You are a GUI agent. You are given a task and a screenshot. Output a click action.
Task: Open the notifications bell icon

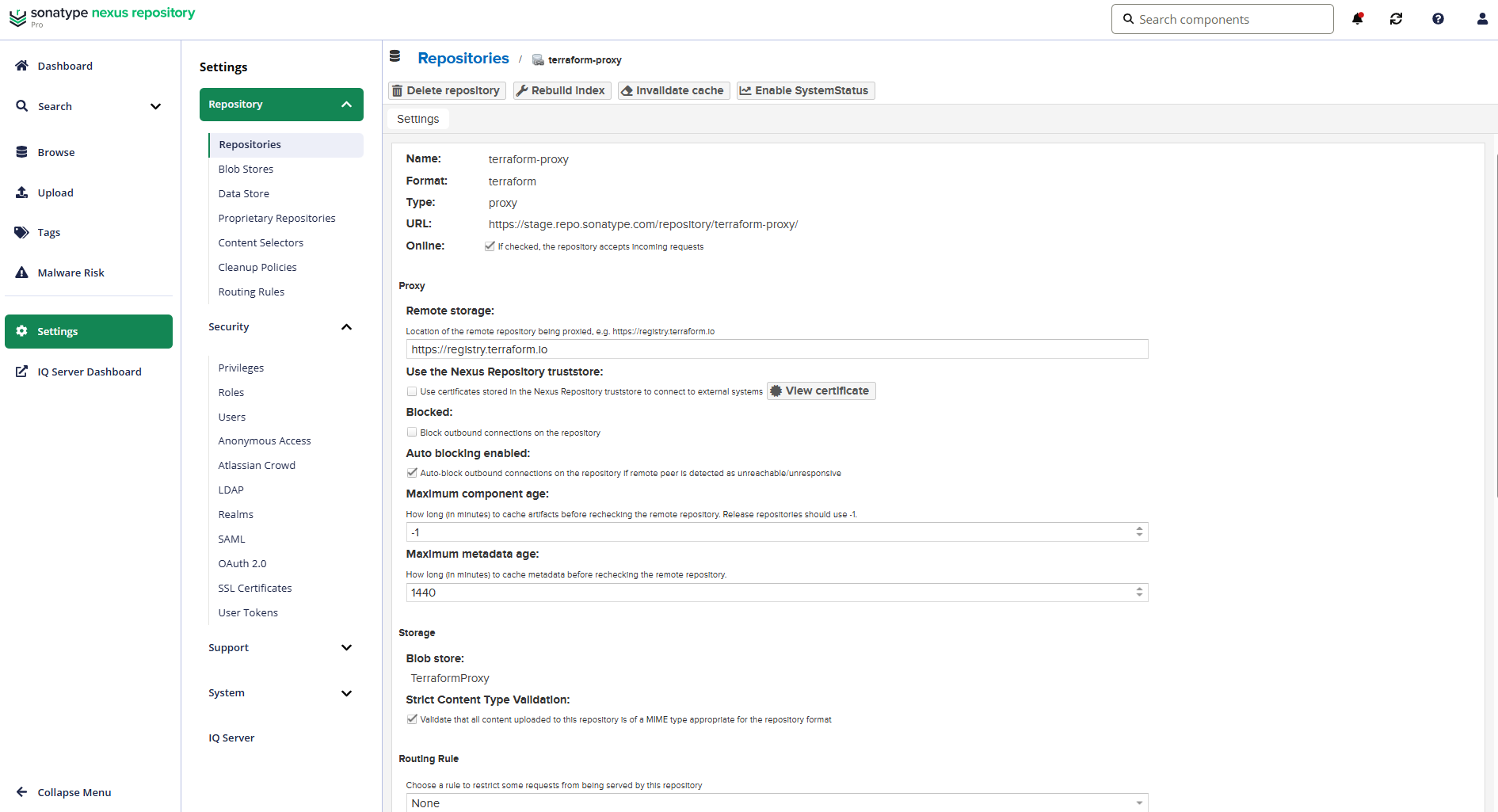(1358, 19)
